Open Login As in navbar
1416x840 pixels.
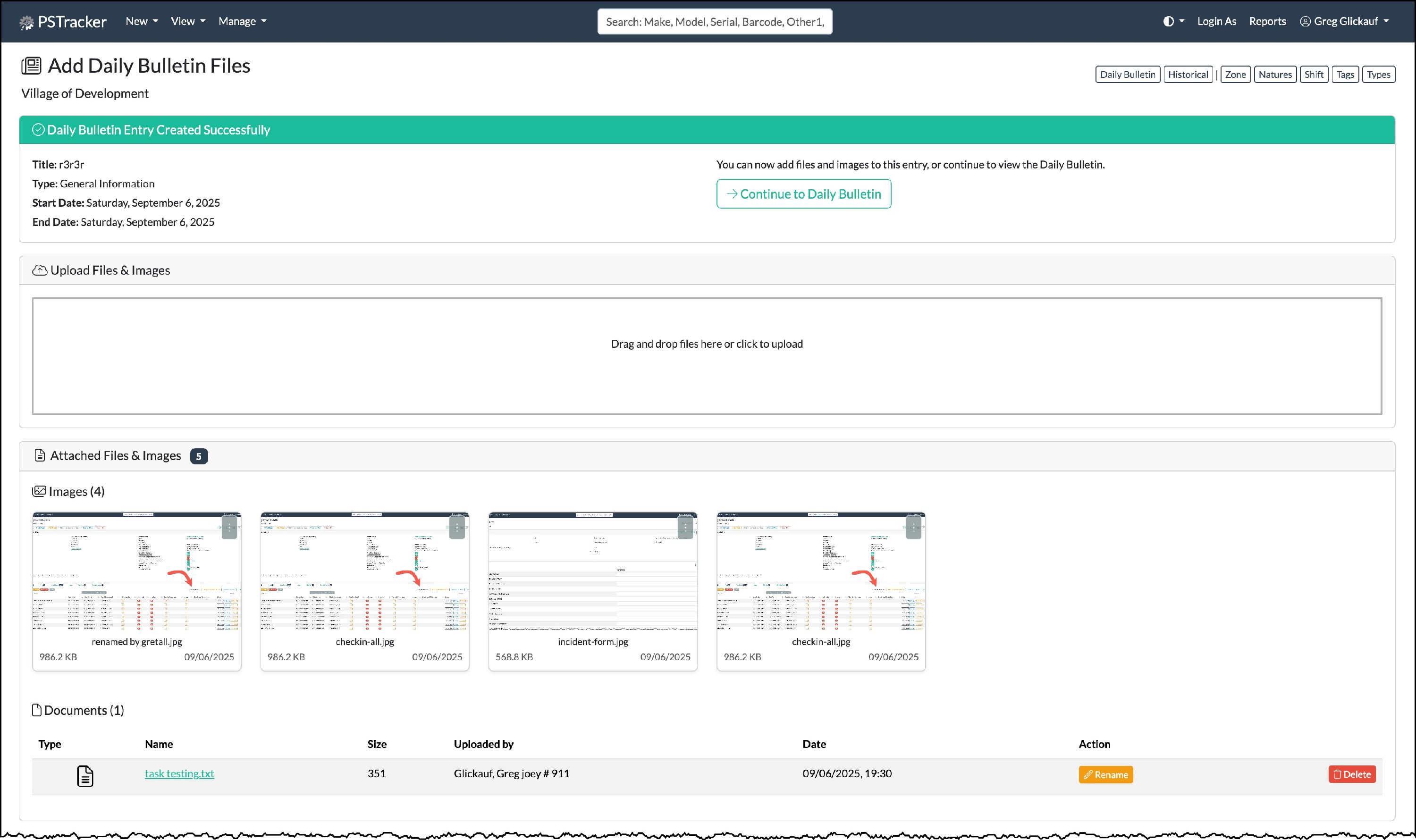1216,22
